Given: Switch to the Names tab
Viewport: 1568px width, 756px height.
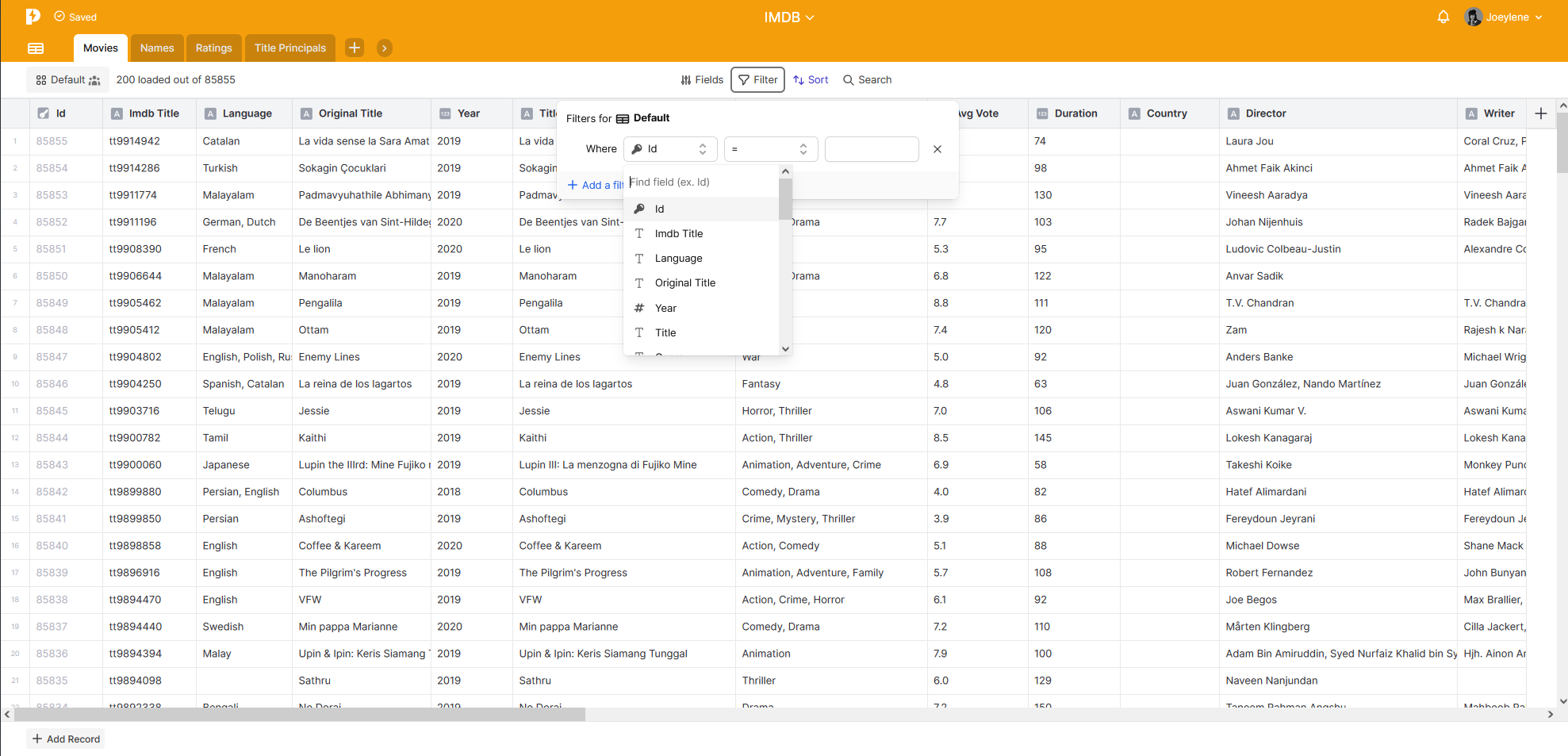Looking at the screenshot, I should pos(157,48).
